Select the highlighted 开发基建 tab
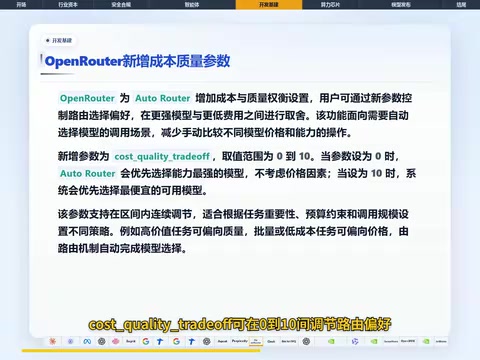The image size is (480, 360). pyautogui.click(x=269, y=4)
